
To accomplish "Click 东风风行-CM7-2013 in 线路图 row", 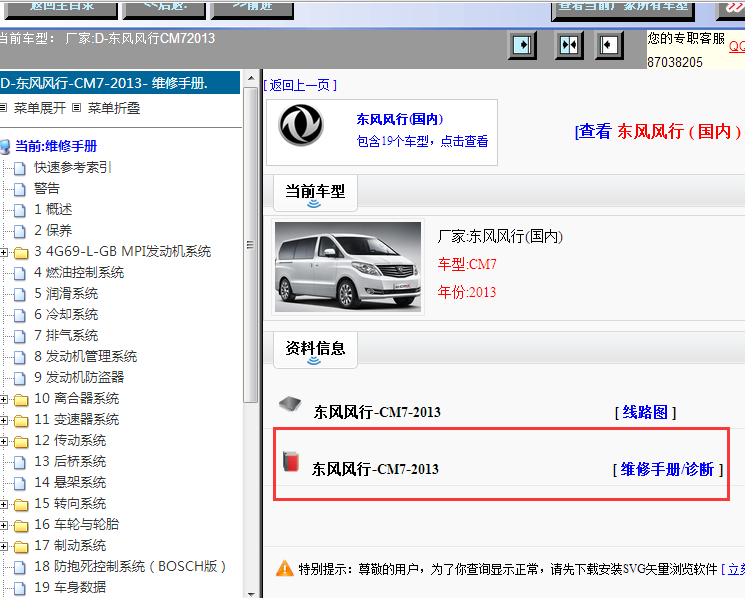I will pyautogui.click(x=377, y=412).
